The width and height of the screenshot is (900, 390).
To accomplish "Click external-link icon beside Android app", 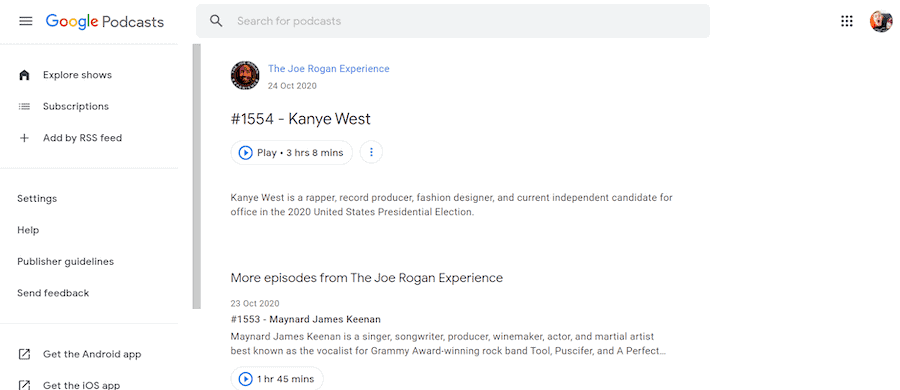I will pyautogui.click(x=24, y=354).
